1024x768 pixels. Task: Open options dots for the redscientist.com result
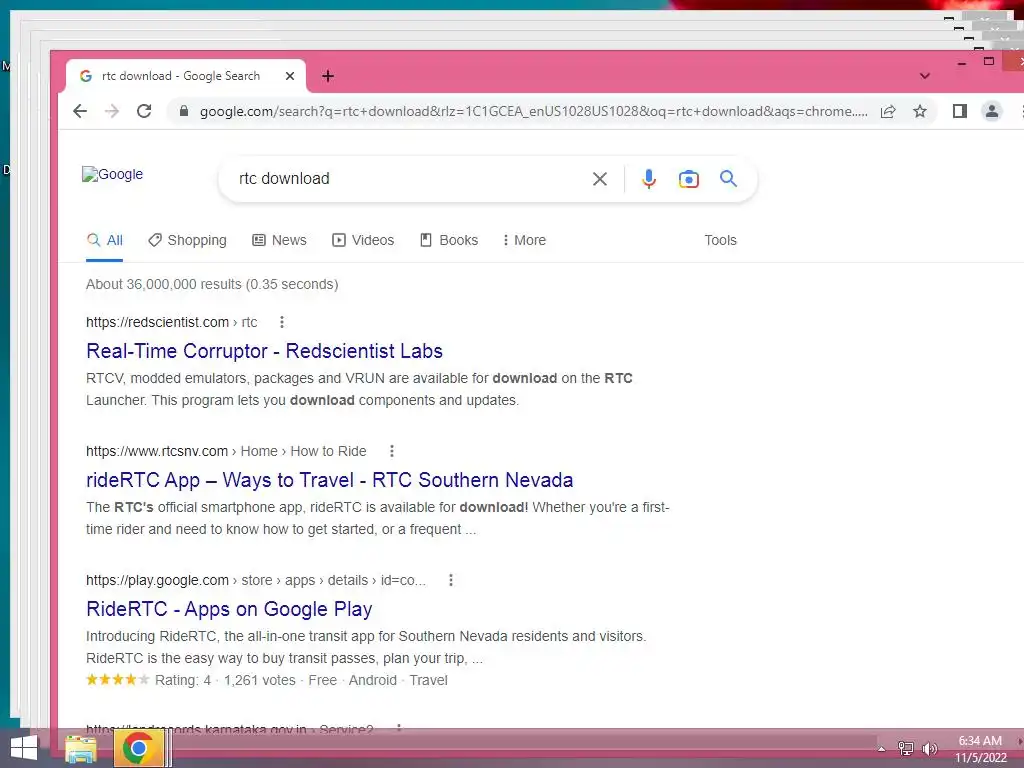(281, 322)
